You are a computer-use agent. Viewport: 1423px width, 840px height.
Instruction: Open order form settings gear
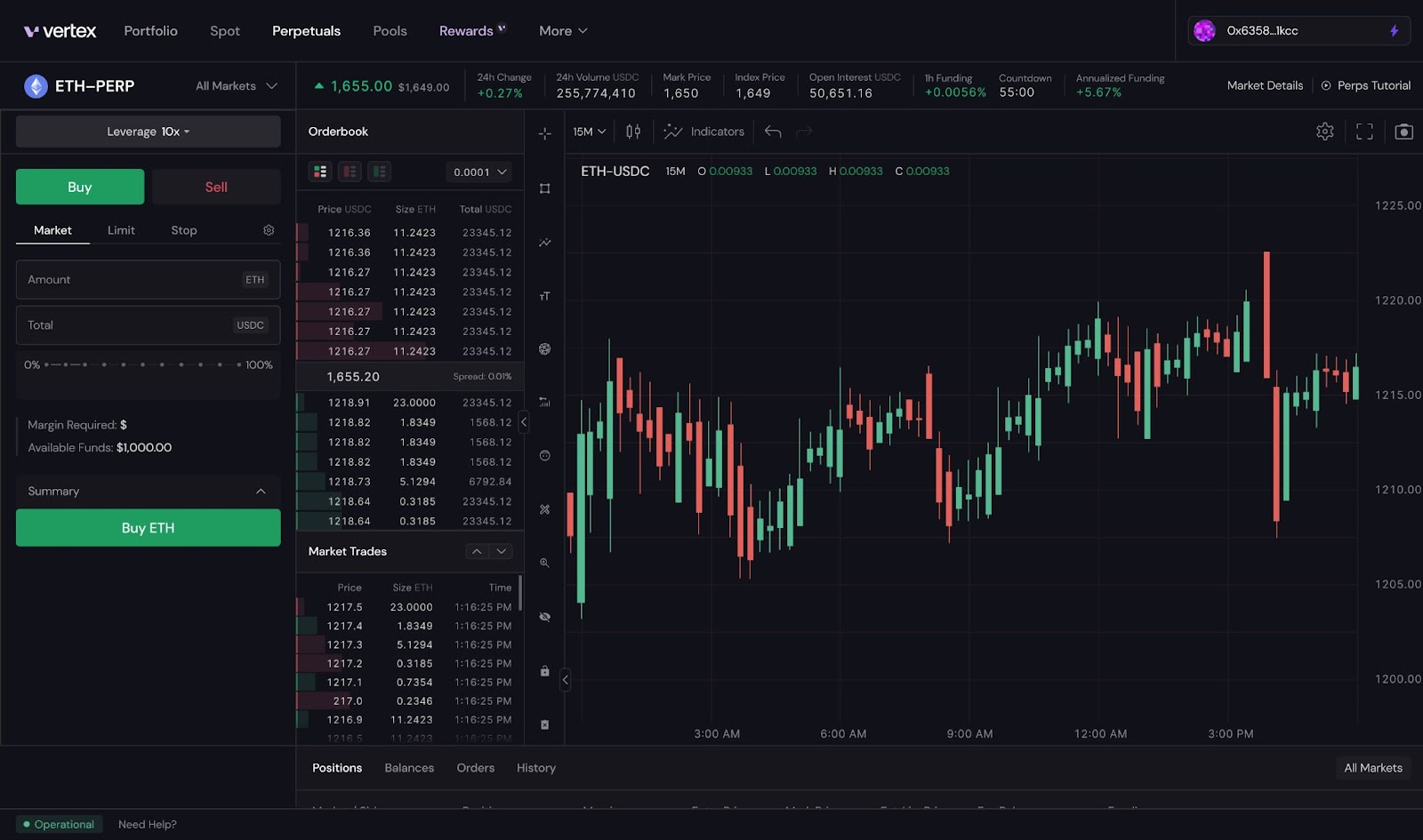269,230
